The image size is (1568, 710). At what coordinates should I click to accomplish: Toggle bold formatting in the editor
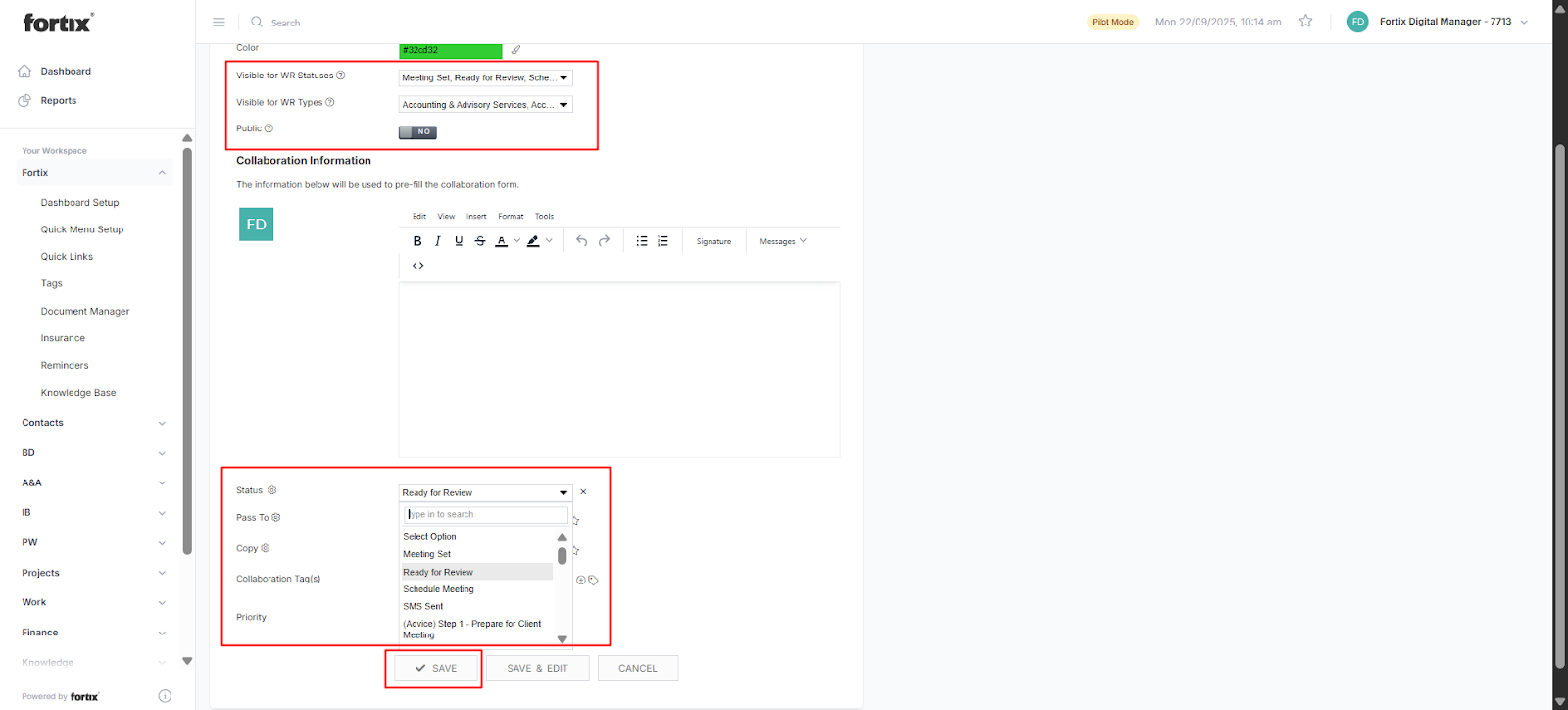(417, 241)
